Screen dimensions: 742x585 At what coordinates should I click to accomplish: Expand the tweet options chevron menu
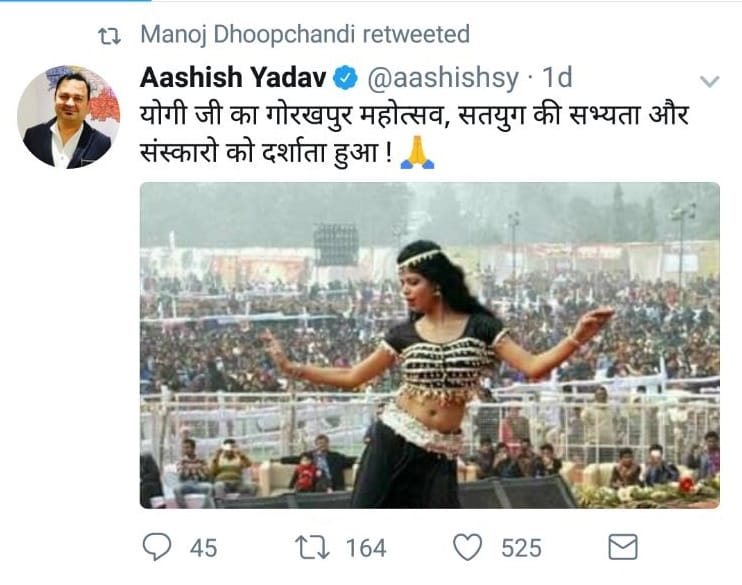(708, 80)
